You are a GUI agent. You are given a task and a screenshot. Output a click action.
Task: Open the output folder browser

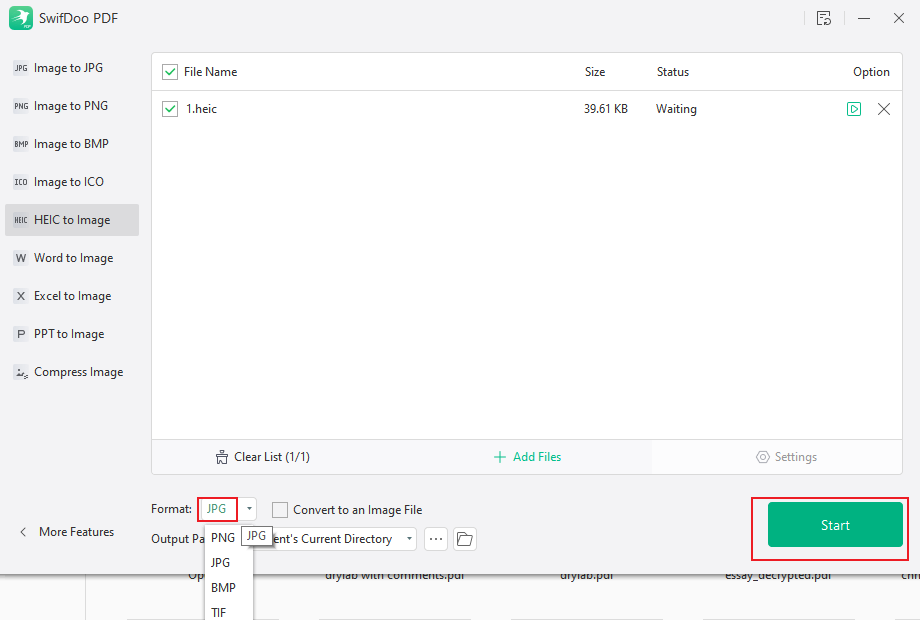pos(464,538)
